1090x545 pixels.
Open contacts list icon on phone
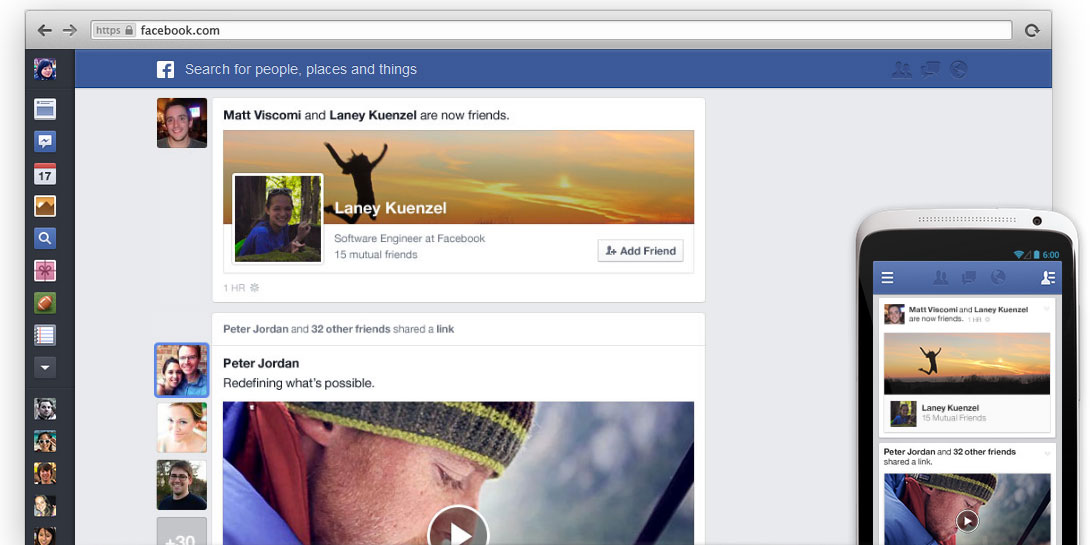(1048, 278)
